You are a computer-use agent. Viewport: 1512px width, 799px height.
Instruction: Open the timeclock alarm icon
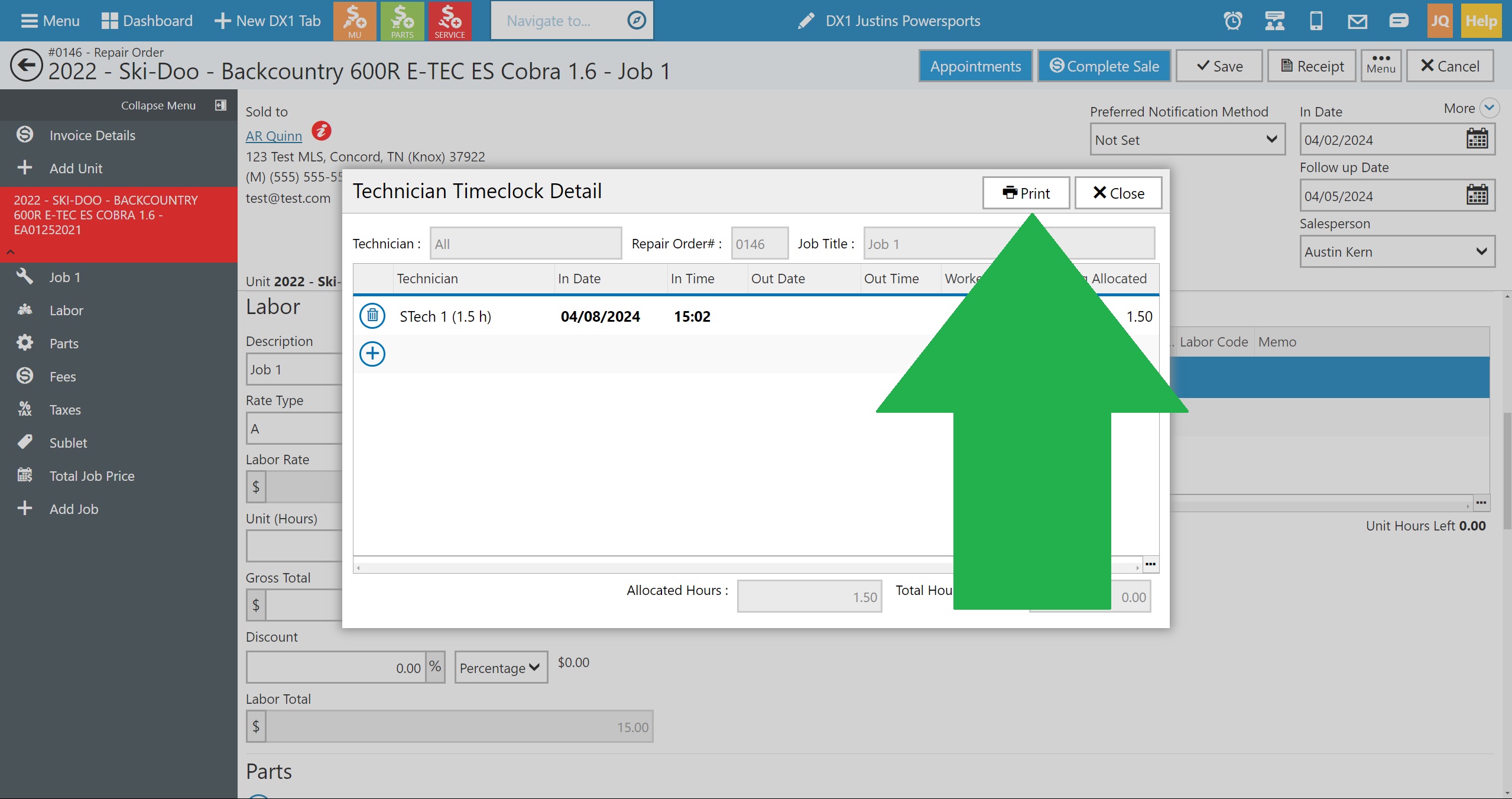1232,21
